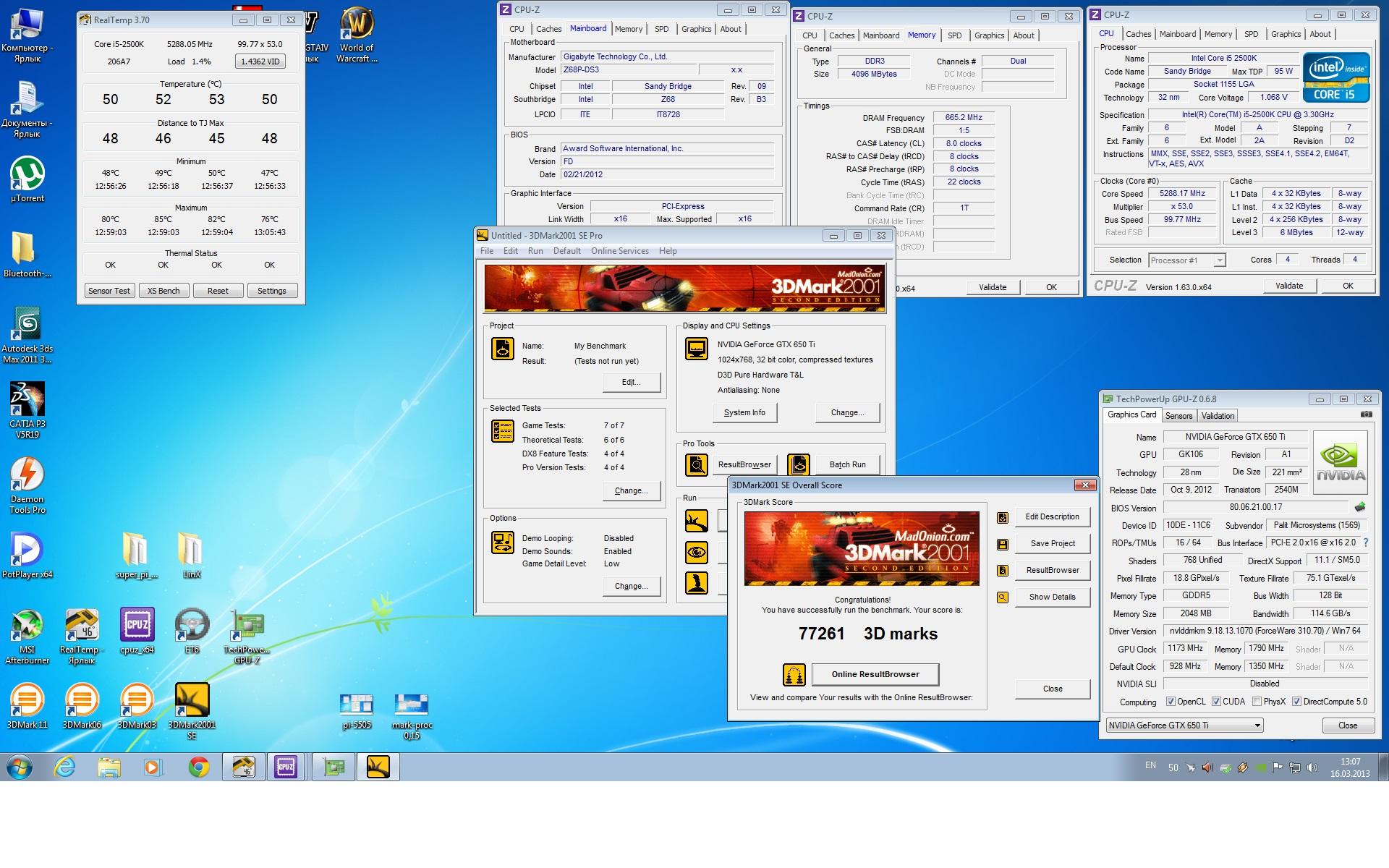Click the Sensor Test button in RealTemp
The height and width of the screenshot is (868, 1389).
(109, 291)
